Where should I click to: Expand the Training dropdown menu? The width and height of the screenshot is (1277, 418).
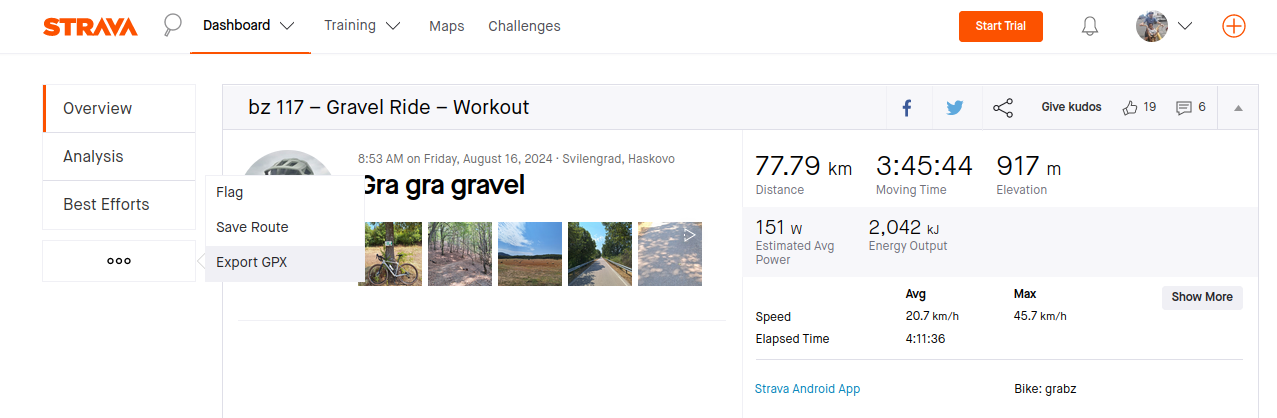(x=362, y=26)
